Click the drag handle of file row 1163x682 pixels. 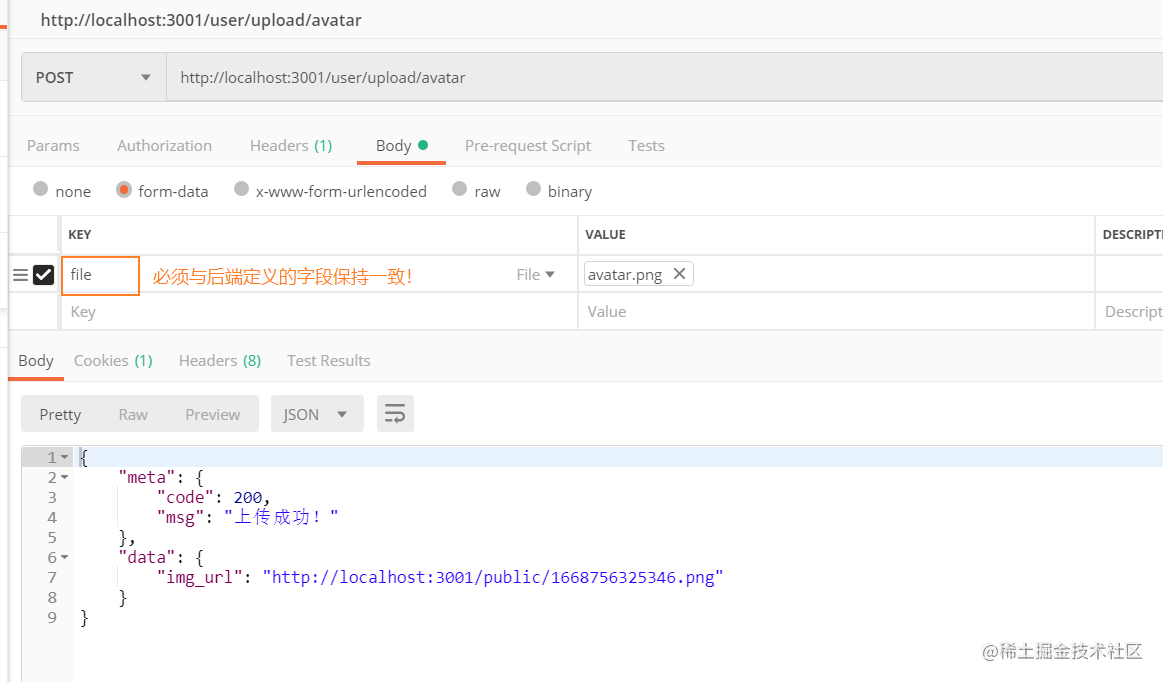21,275
